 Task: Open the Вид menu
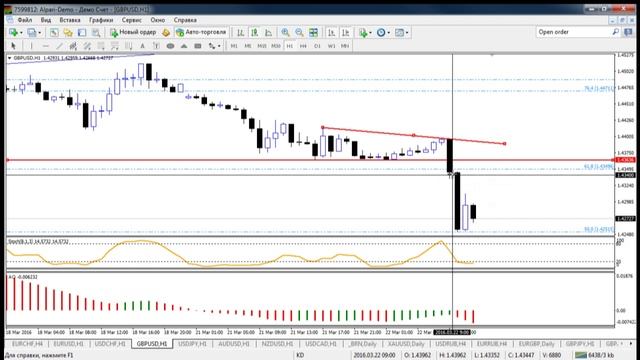tap(46, 20)
